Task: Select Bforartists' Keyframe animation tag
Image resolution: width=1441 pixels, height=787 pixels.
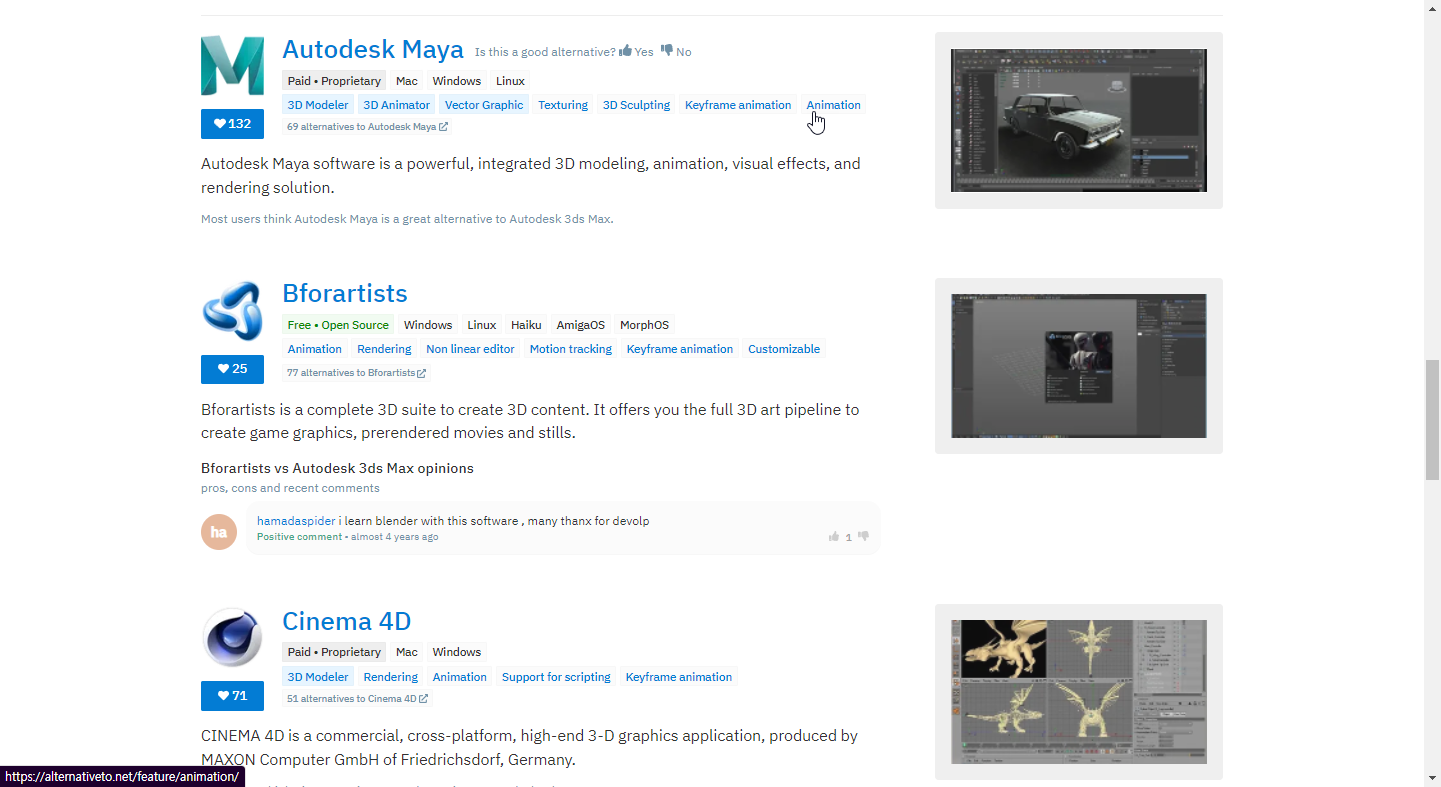Action: (x=680, y=349)
